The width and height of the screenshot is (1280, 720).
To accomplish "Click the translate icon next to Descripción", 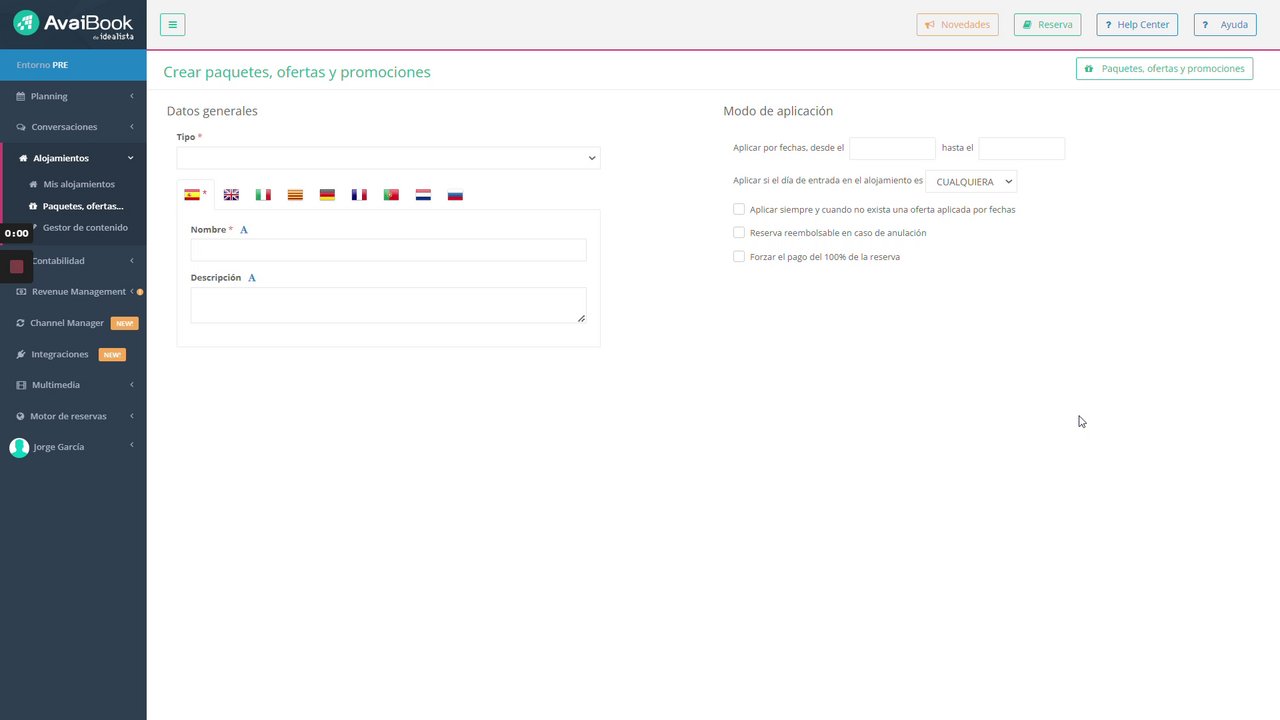I will [x=252, y=278].
